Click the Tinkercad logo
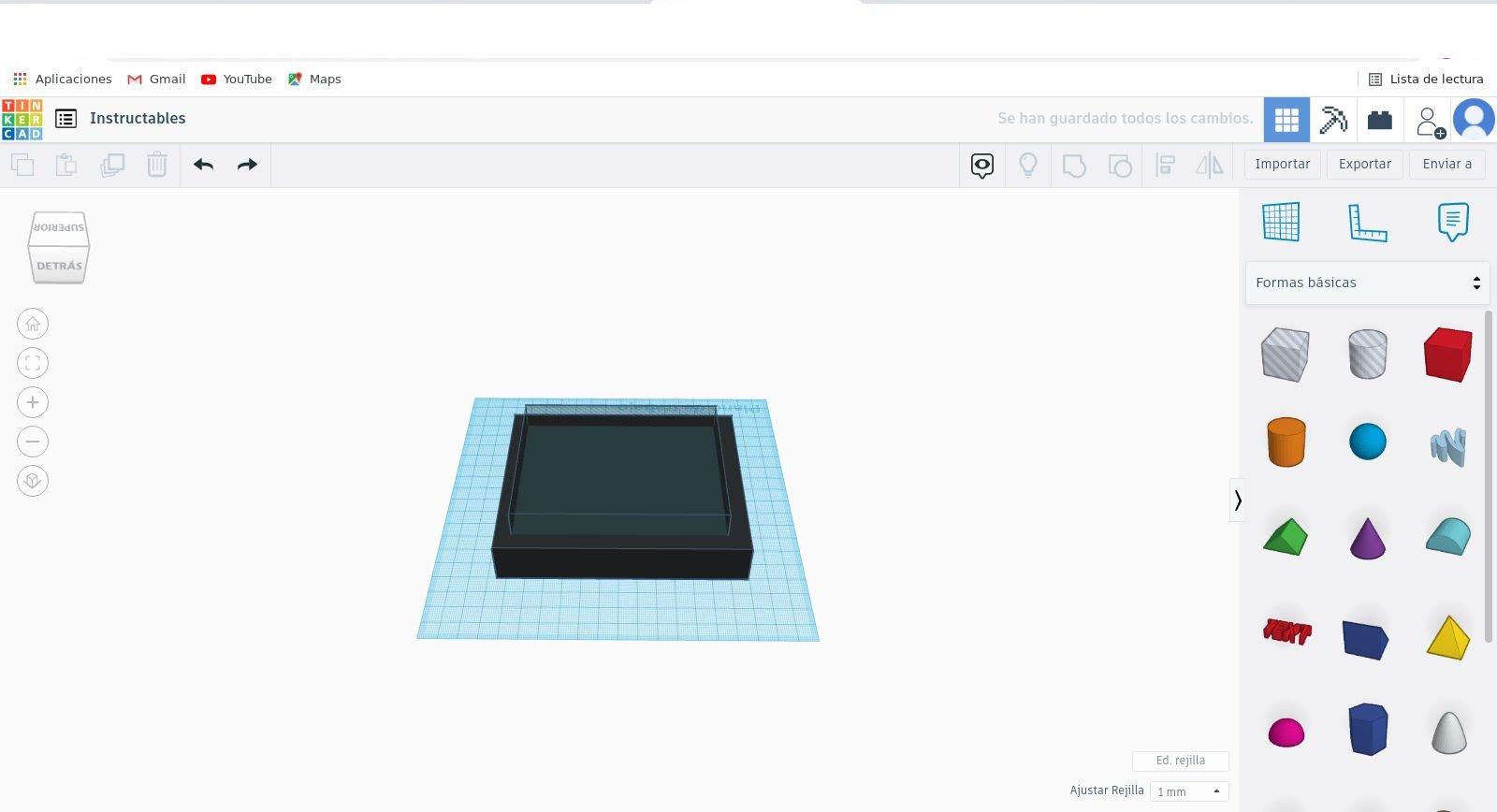Screen dimensions: 1497x812 pos(22,119)
